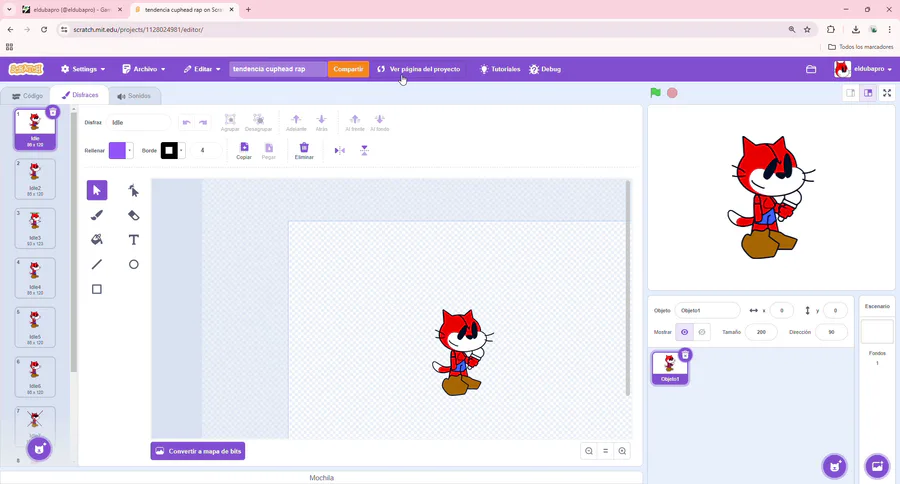Open Tutoriales from the menu bar
This screenshot has width=900, height=484.
coord(500,69)
